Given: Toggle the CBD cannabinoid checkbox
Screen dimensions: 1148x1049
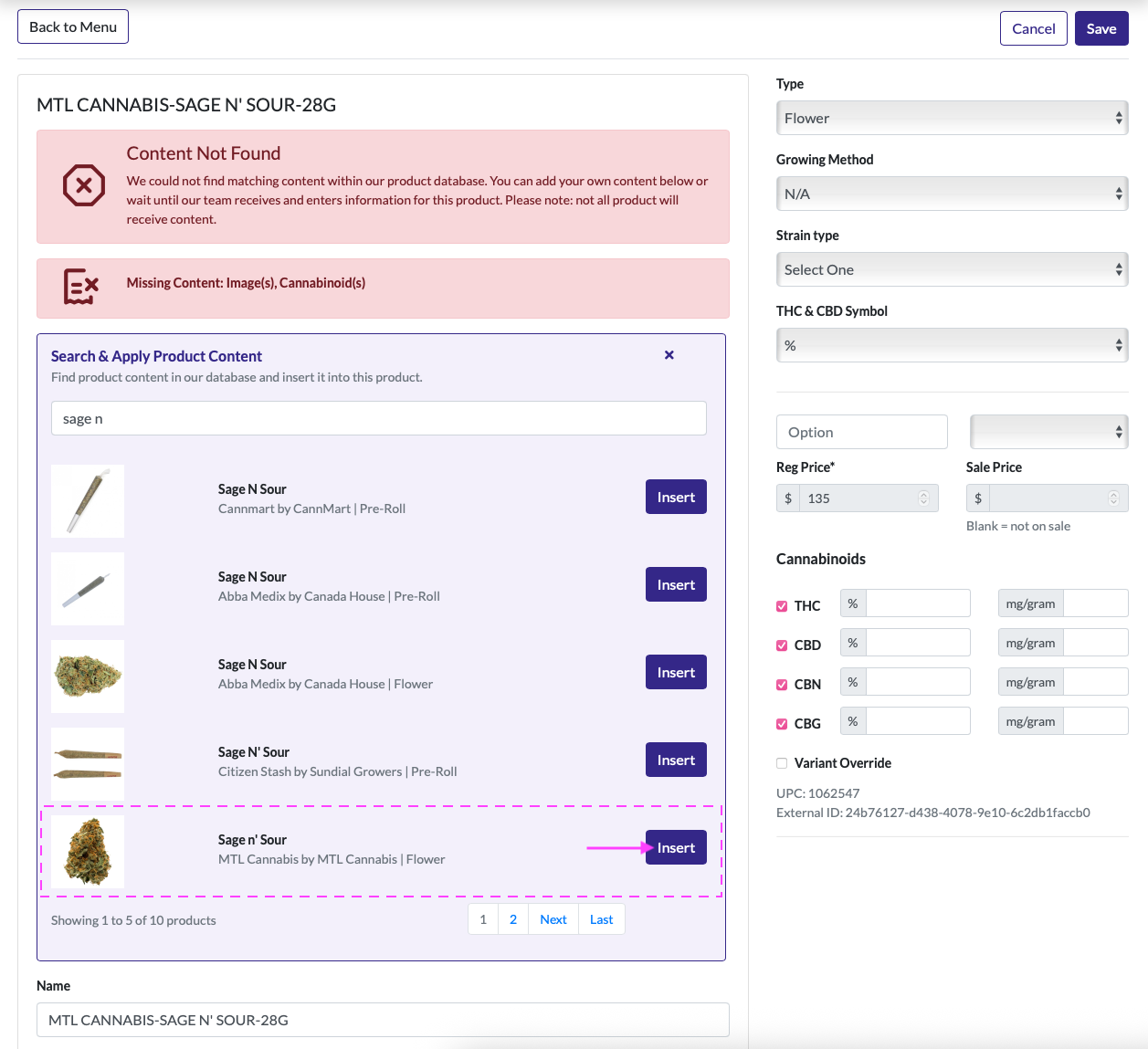Looking at the screenshot, I should point(782,645).
